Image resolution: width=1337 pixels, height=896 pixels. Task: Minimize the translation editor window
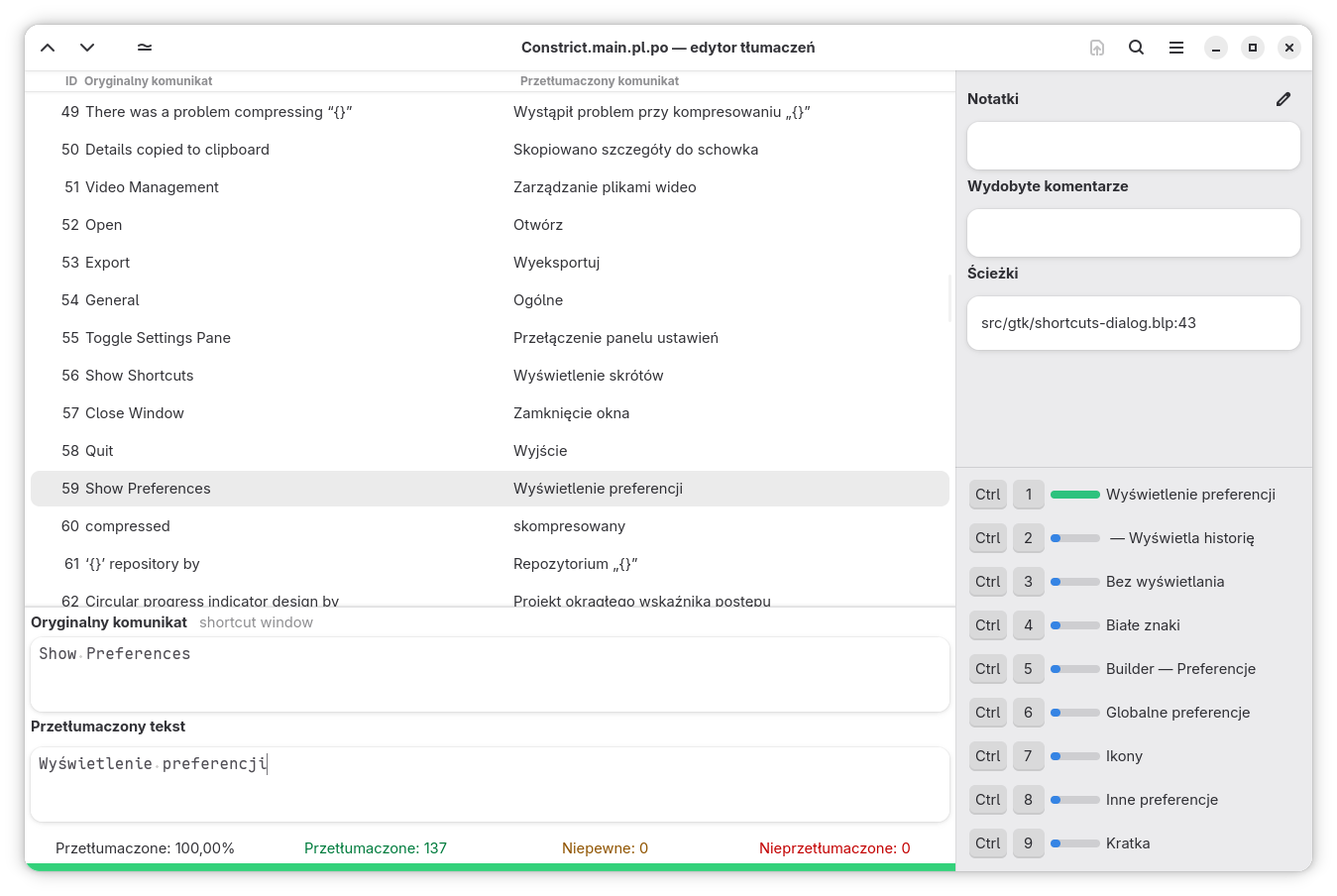(1216, 48)
